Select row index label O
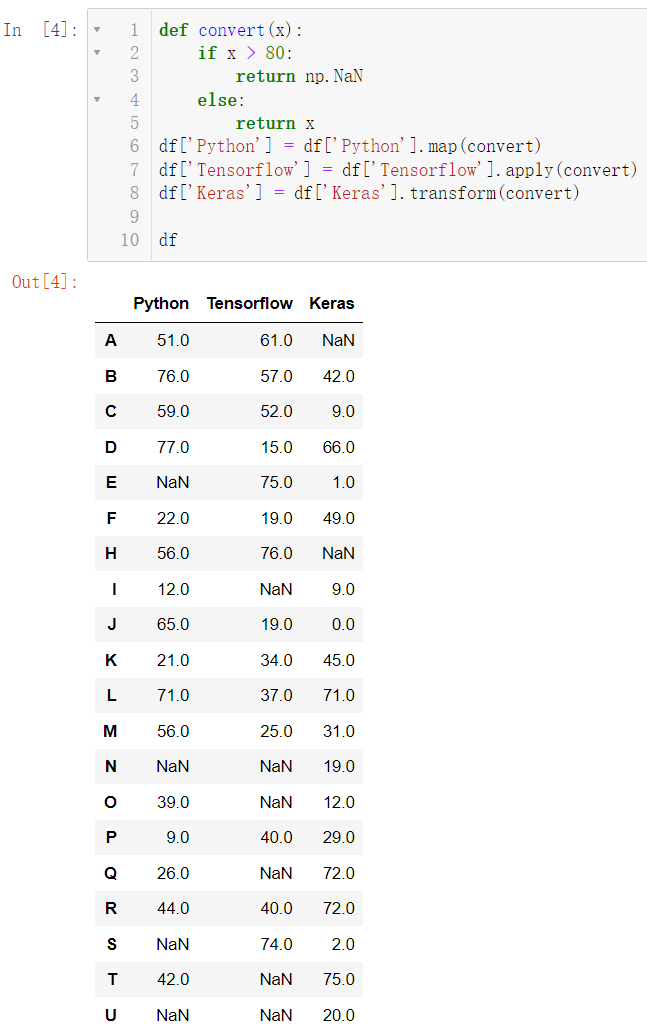This screenshot has width=647, height=1032. click(x=111, y=802)
